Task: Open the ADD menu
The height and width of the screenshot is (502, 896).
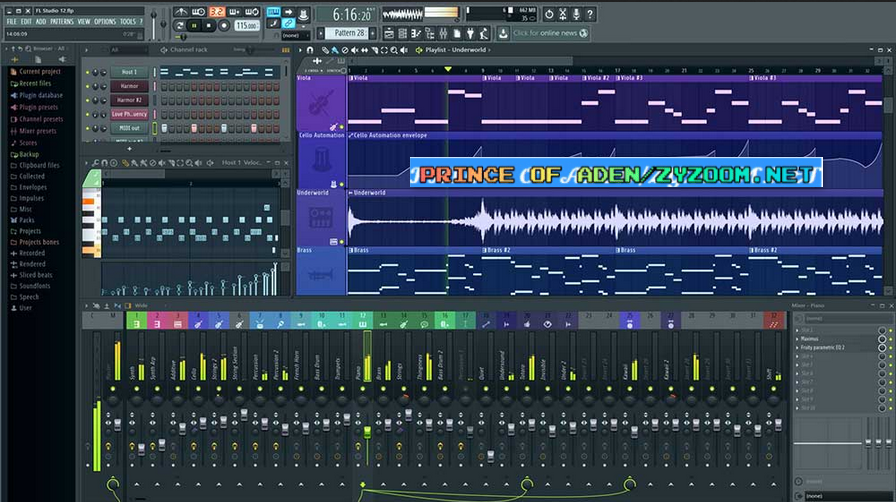Action: coord(41,22)
